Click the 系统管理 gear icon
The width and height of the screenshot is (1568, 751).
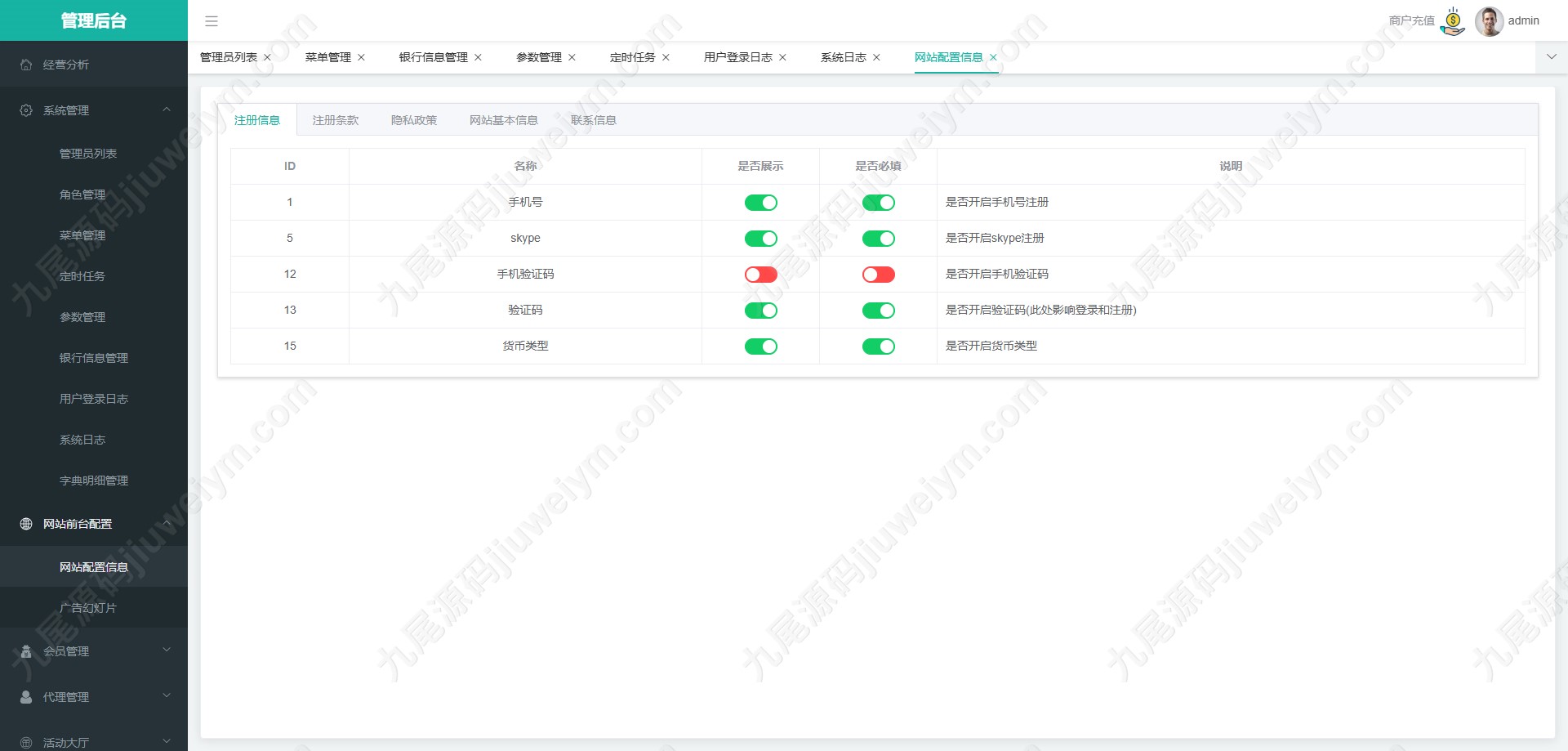[26, 110]
